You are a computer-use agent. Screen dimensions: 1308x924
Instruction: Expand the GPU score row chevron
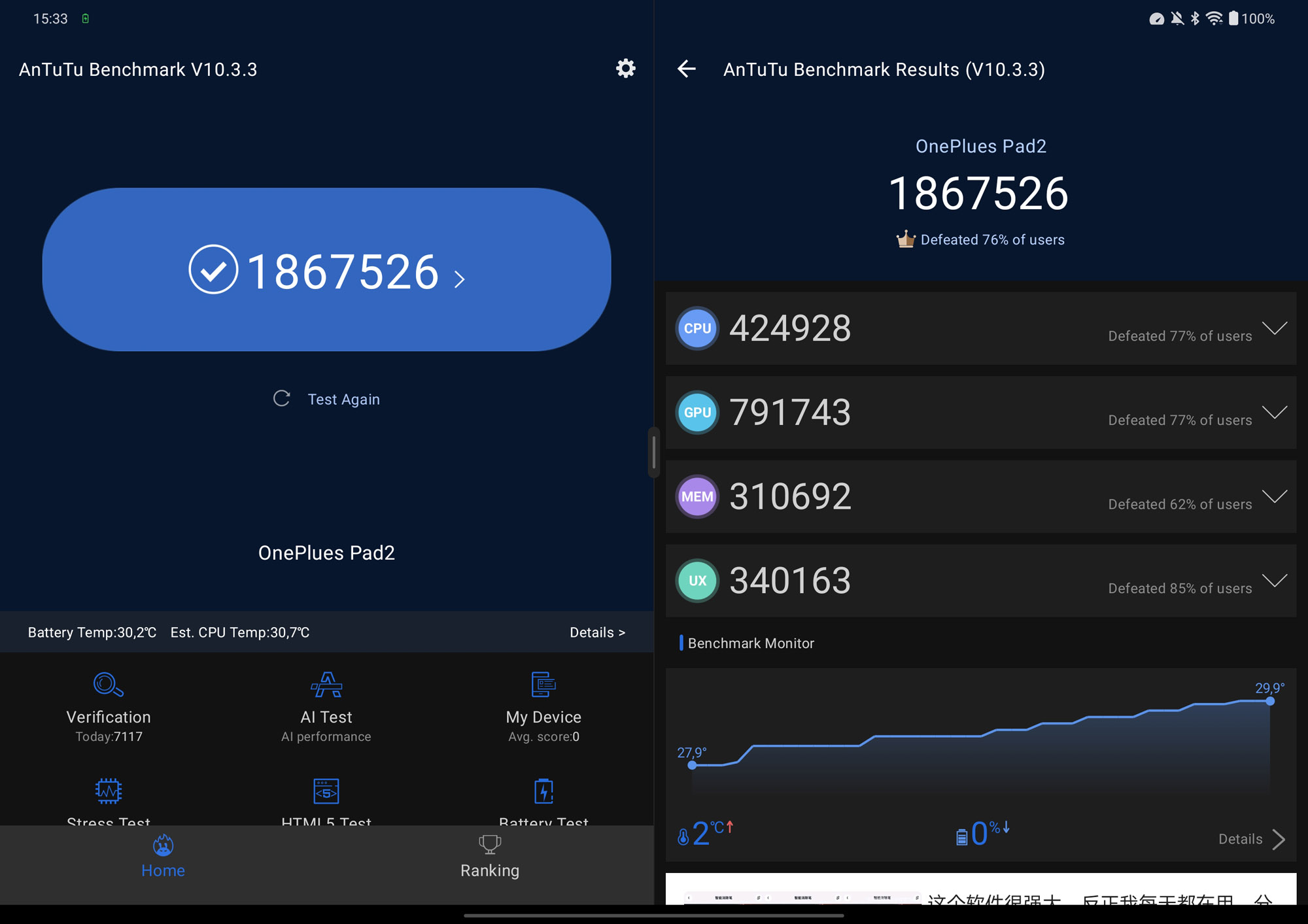tap(1275, 413)
